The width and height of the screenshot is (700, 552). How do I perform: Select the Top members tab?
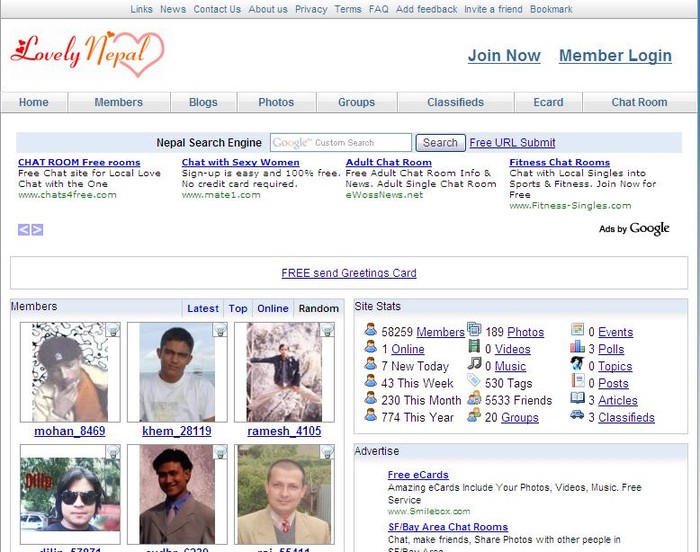(x=238, y=308)
